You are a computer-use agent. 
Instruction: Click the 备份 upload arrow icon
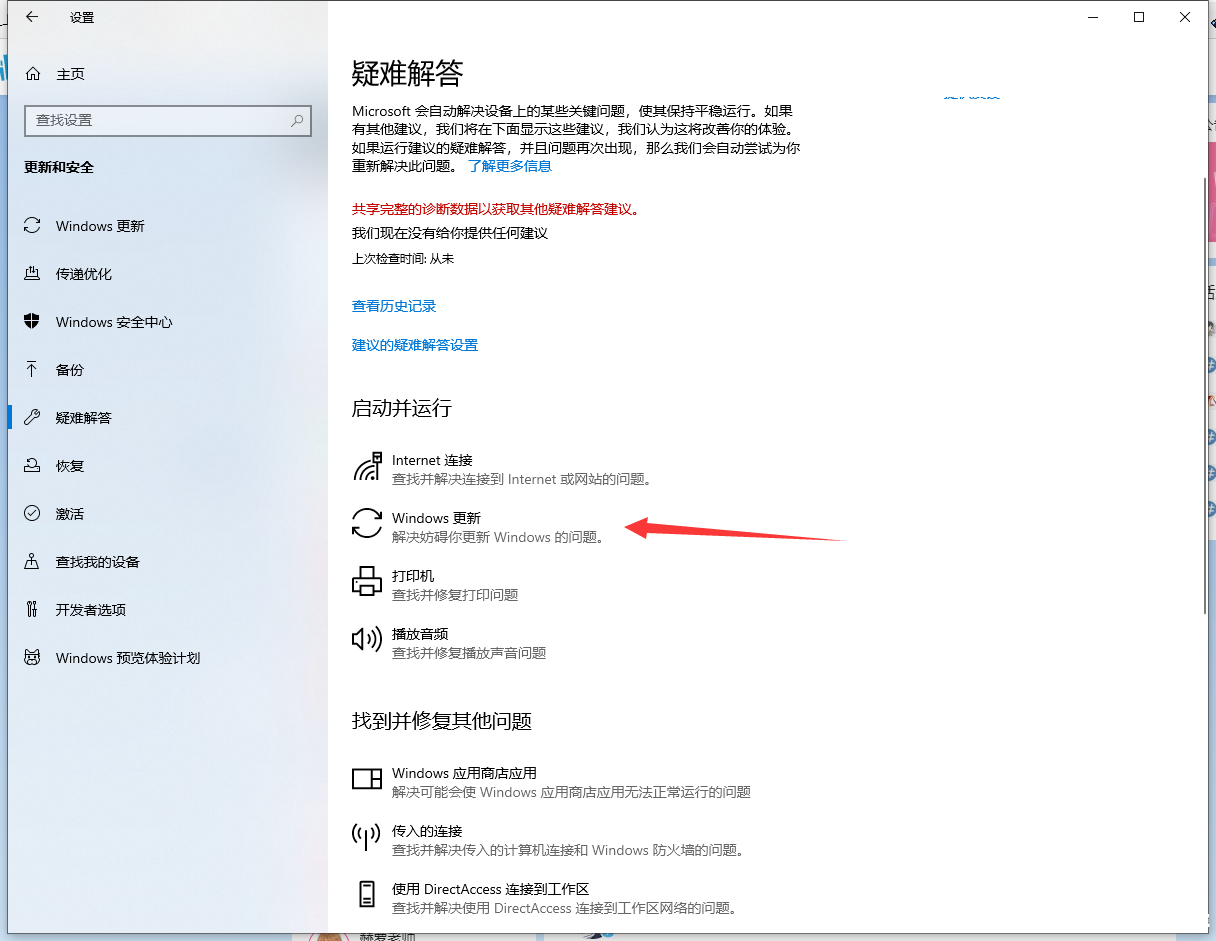pos(33,370)
